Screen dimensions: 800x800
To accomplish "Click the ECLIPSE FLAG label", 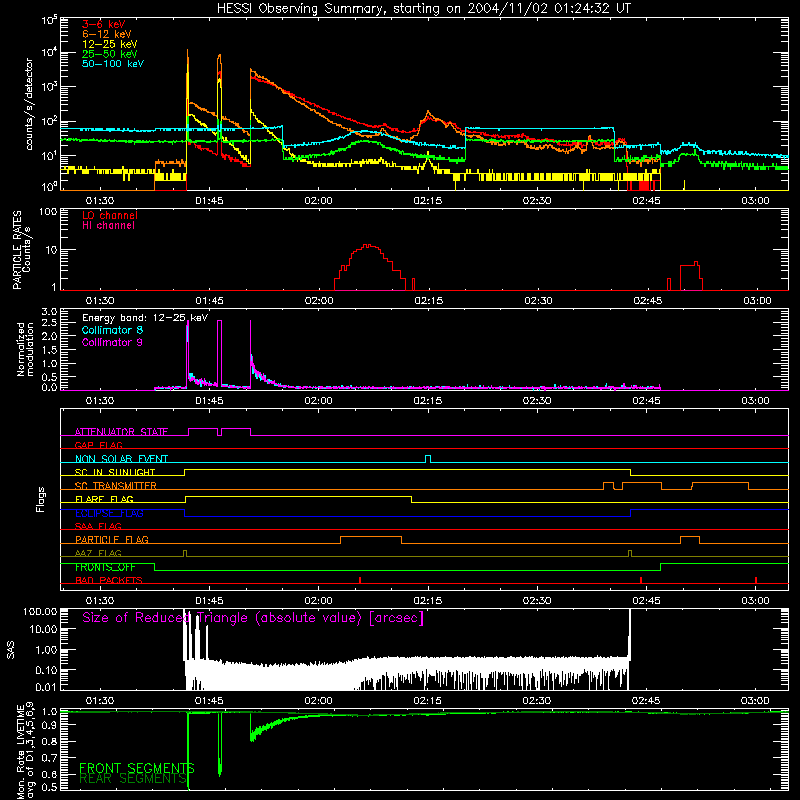I will click(109, 513).
